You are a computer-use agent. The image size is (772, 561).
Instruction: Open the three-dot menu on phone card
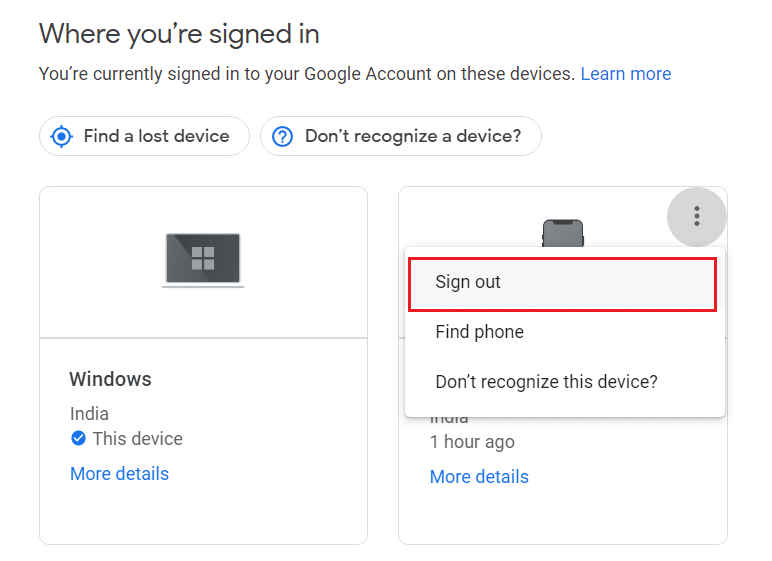[x=696, y=217]
